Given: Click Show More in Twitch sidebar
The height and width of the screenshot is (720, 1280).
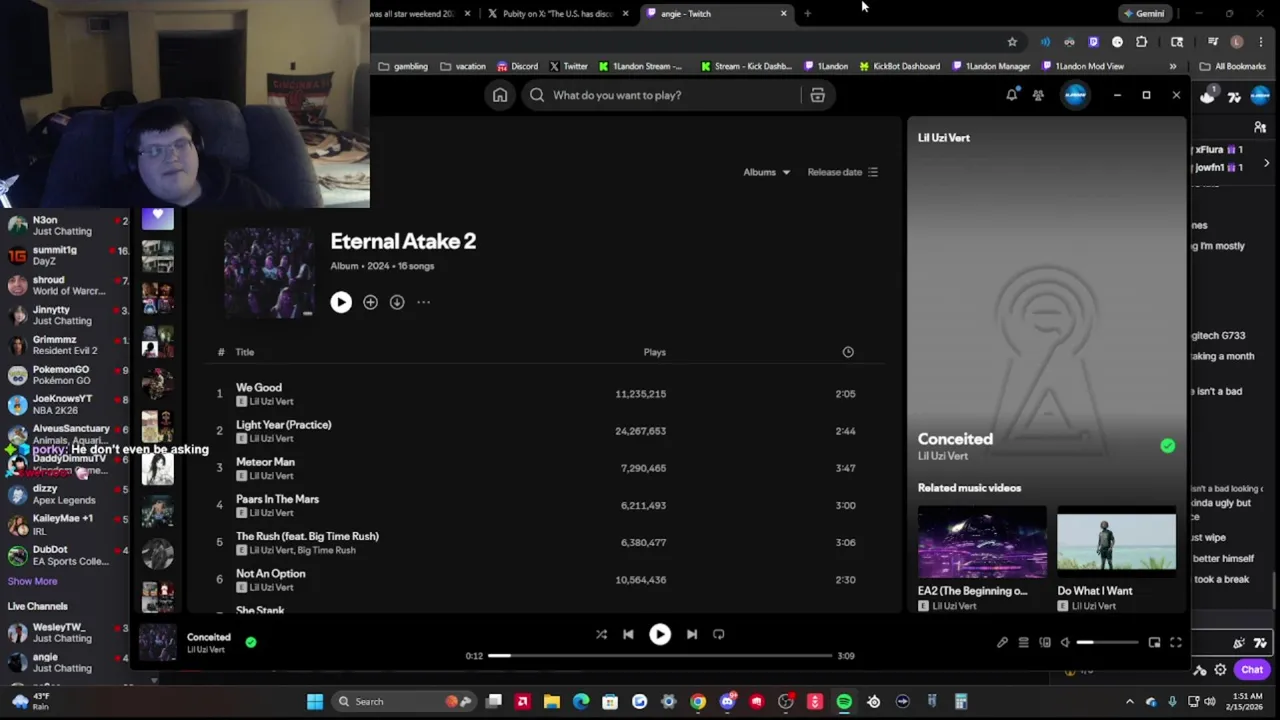Looking at the screenshot, I should click(32, 581).
